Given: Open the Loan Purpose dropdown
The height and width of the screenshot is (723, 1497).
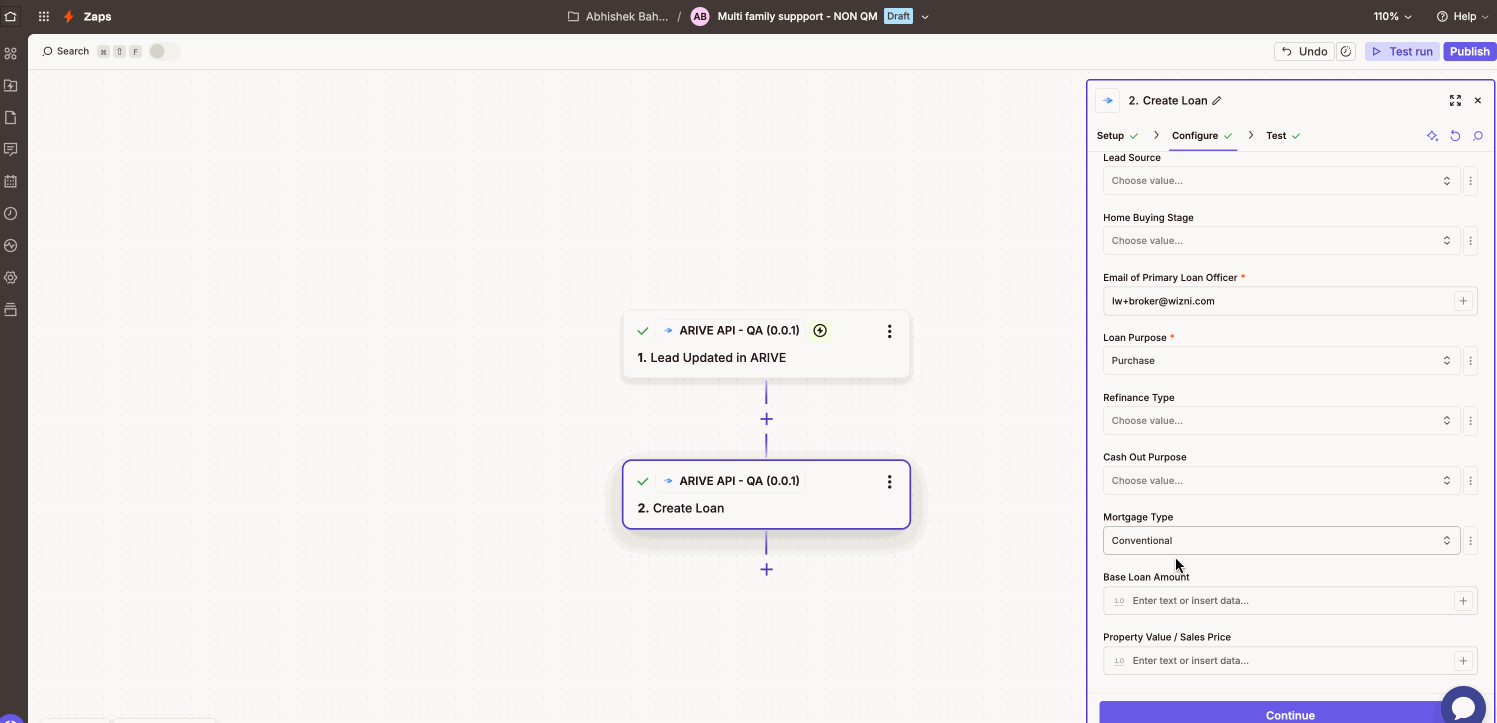Looking at the screenshot, I should click(1281, 361).
